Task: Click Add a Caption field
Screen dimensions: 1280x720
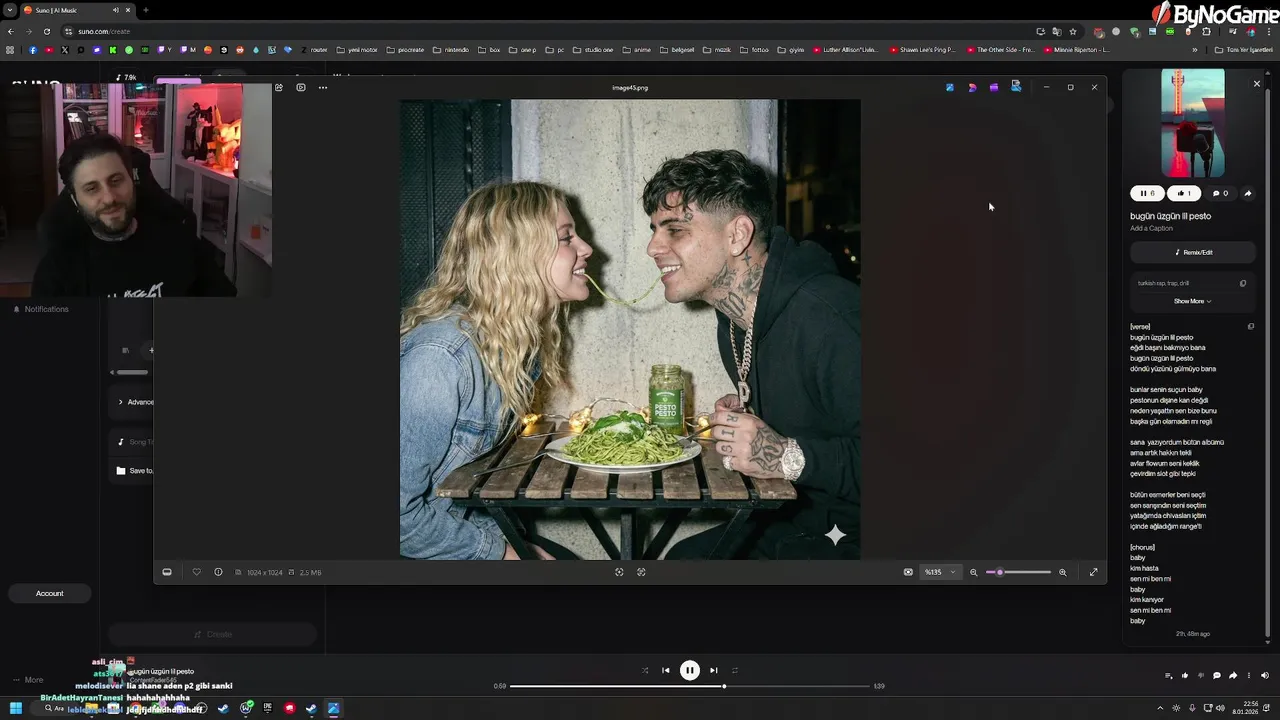Action: pos(1152,228)
